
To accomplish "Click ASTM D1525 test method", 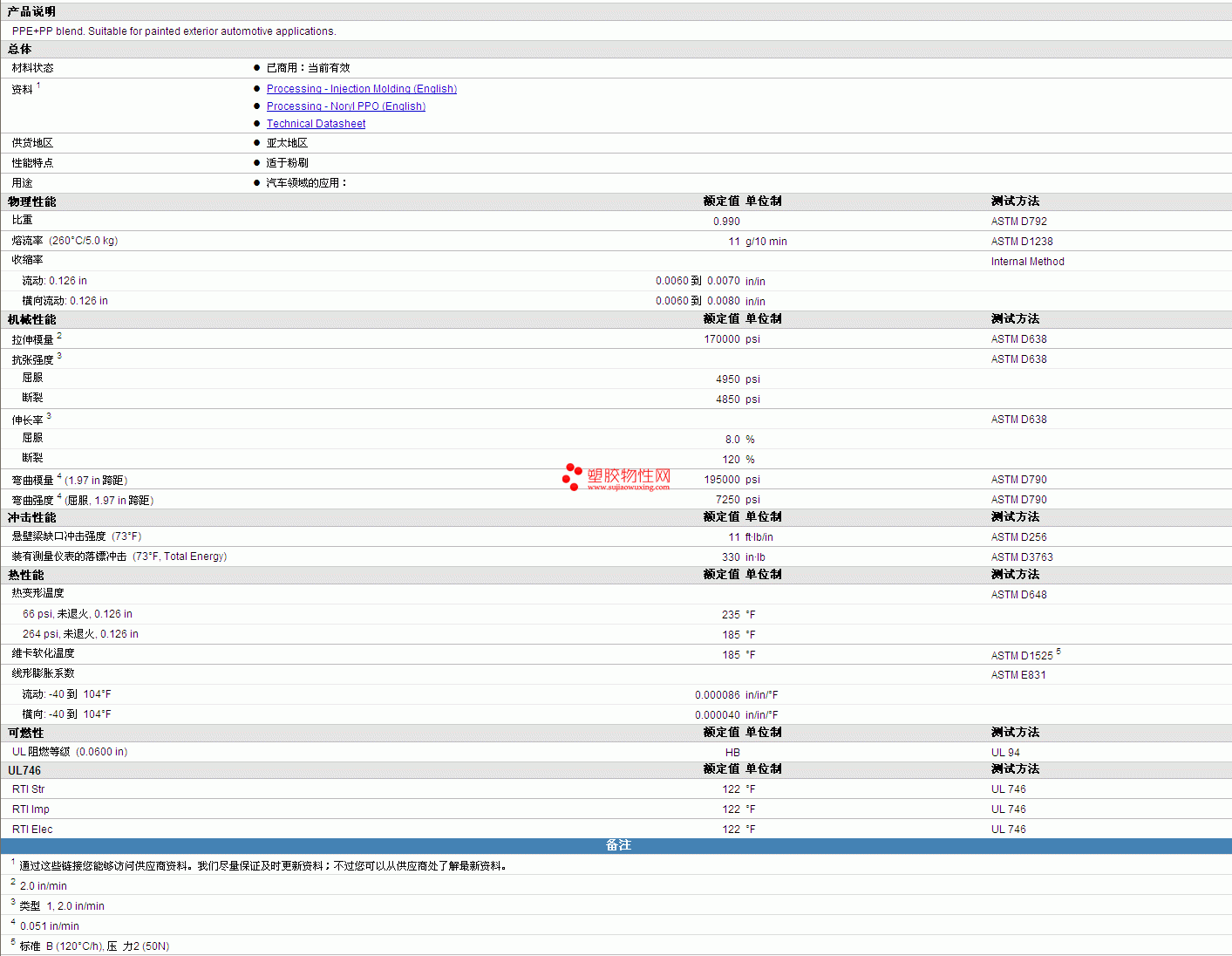I will click(x=1022, y=655).
